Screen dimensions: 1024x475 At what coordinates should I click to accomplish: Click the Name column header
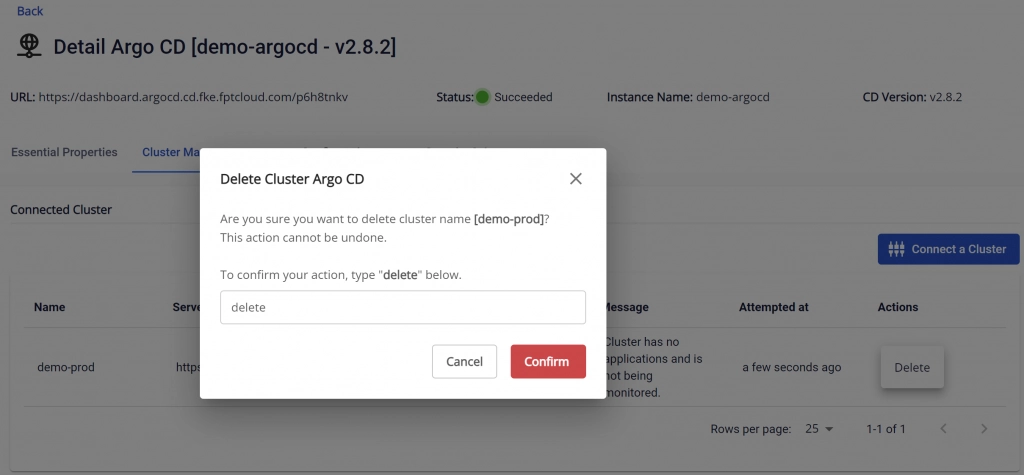click(50, 307)
